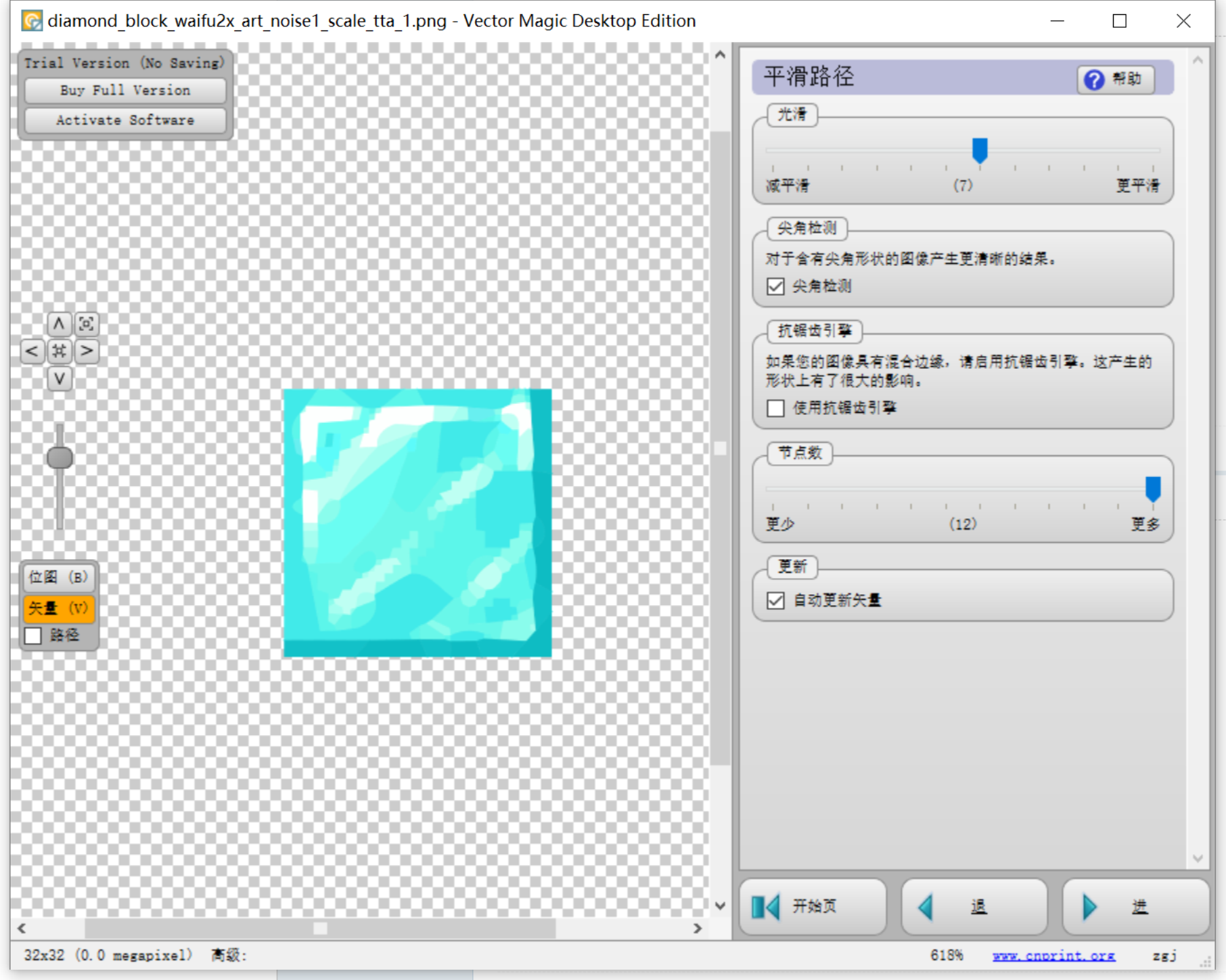Pan the view right with arrow button
Image resolution: width=1226 pixels, height=980 pixels.
point(86,351)
